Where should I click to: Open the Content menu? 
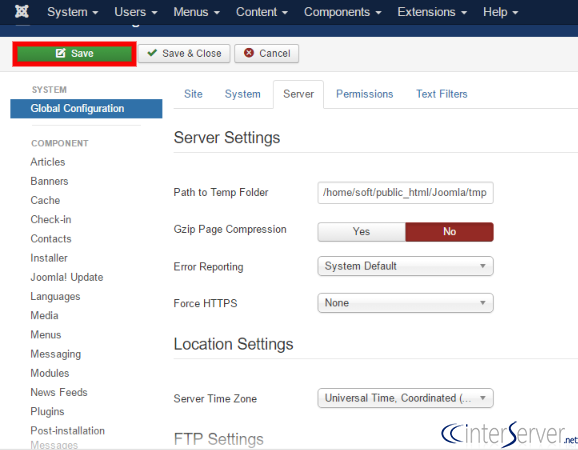pos(262,12)
